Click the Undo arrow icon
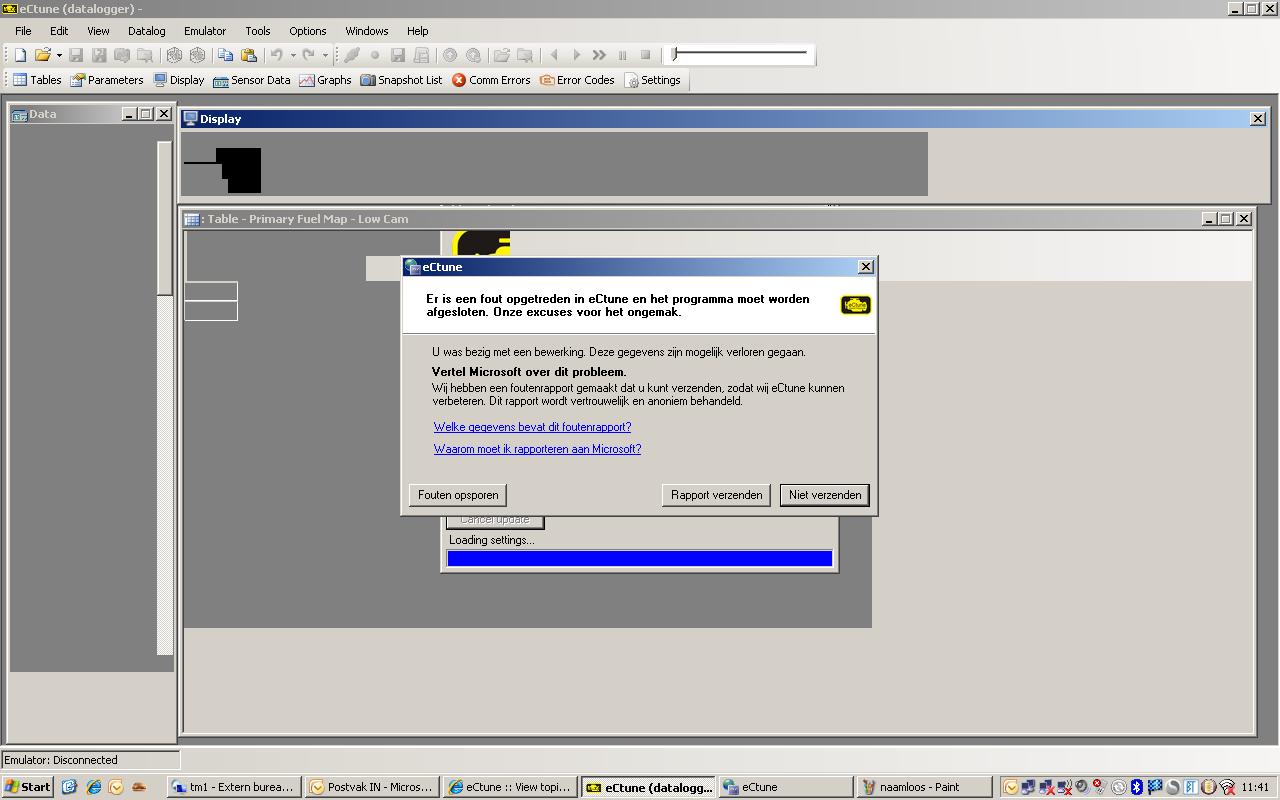This screenshot has width=1280, height=800. (276, 56)
